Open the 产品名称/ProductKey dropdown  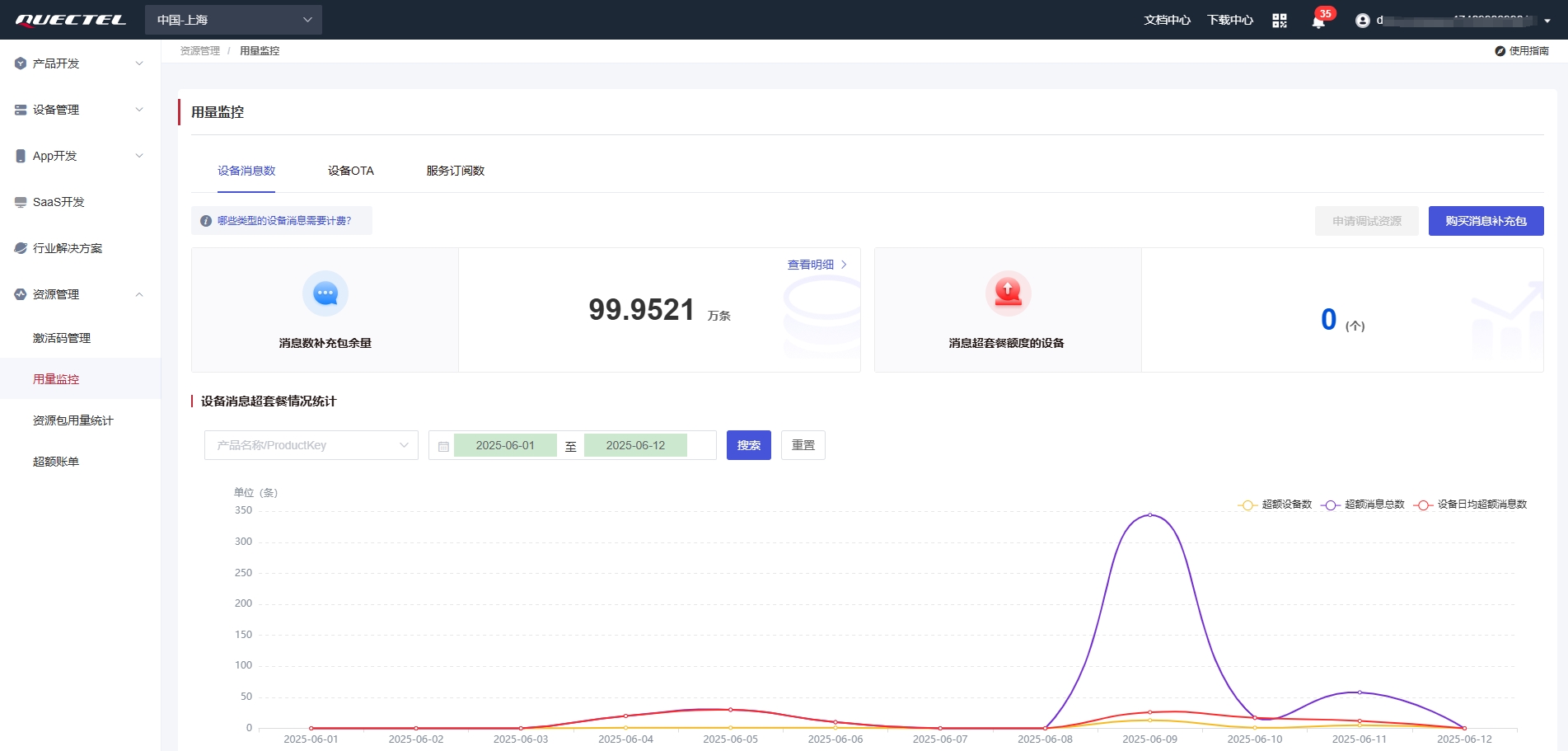pos(311,445)
